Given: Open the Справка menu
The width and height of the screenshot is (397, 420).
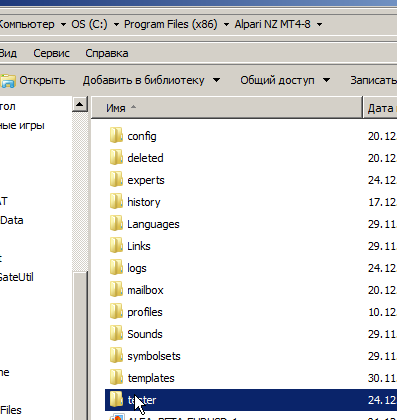Looking at the screenshot, I should (x=107, y=53).
